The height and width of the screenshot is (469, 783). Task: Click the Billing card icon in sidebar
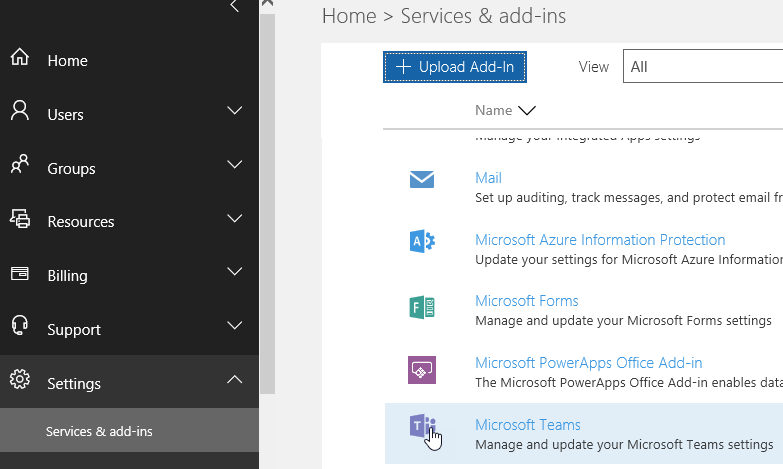coord(20,274)
